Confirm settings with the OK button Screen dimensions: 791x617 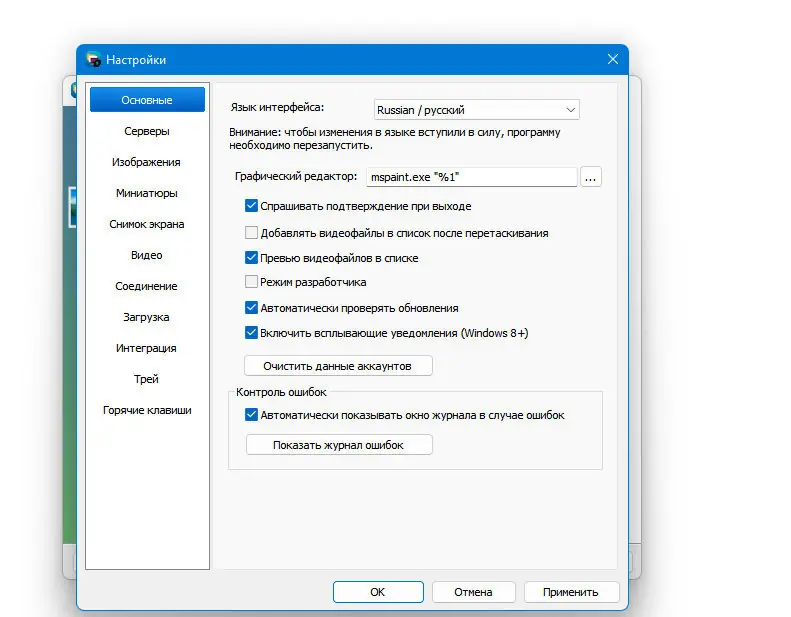(x=378, y=592)
